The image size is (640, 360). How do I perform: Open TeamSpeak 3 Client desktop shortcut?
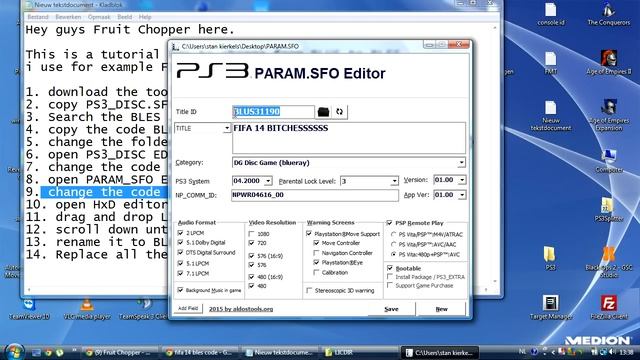pyautogui.click(x=144, y=309)
